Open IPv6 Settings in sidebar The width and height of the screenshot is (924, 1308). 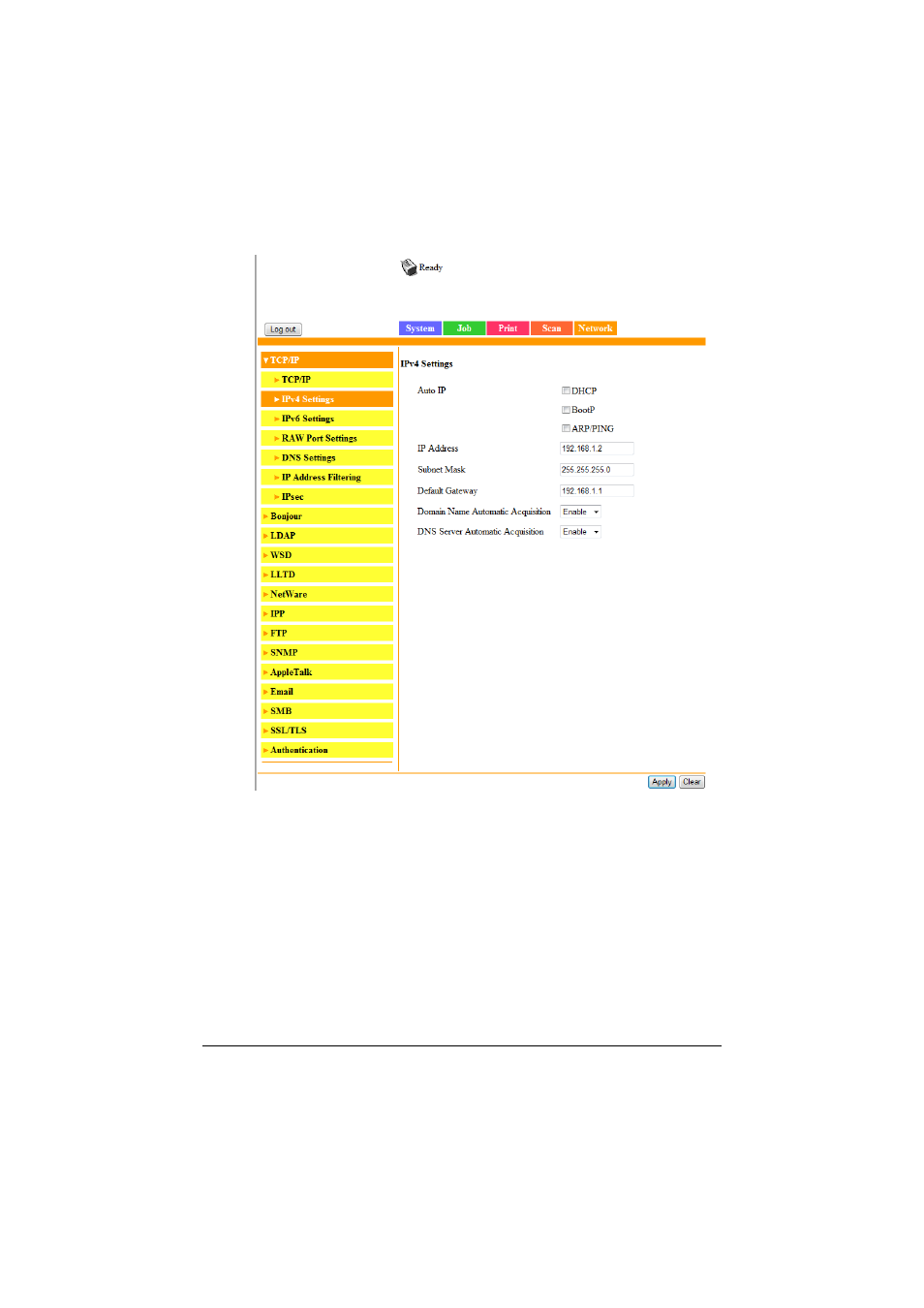[x=327, y=419]
